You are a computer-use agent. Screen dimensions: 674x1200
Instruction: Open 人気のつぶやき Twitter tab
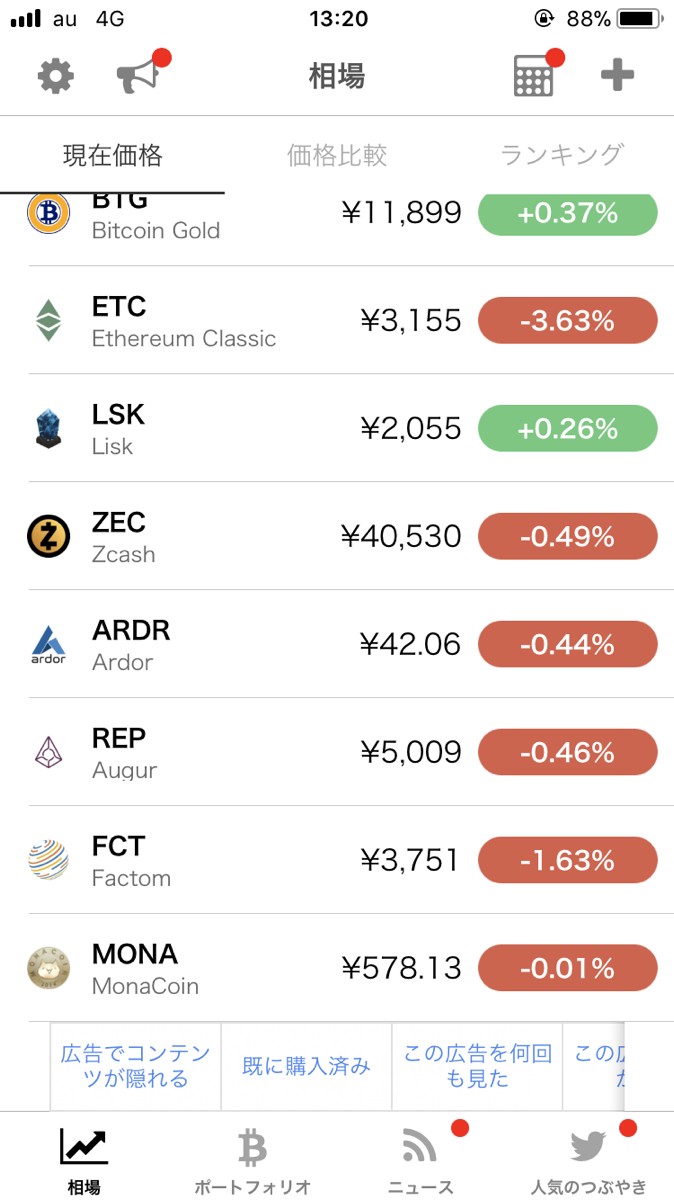coord(589,1160)
